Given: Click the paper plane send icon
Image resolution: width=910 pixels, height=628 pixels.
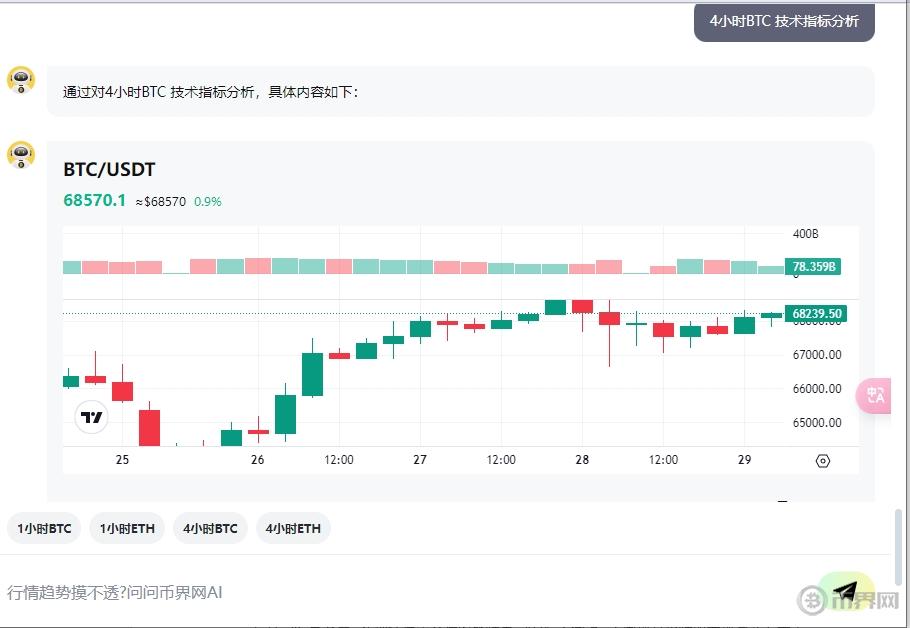Looking at the screenshot, I should pyautogui.click(x=845, y=591).
